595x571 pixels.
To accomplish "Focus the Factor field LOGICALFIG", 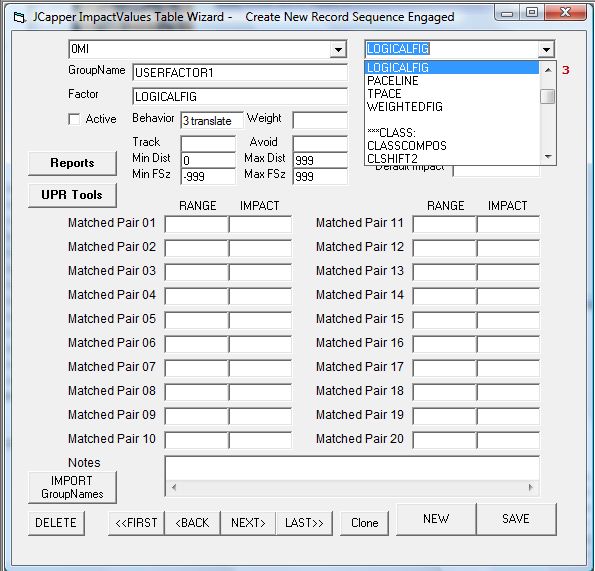I will (240, 97).
